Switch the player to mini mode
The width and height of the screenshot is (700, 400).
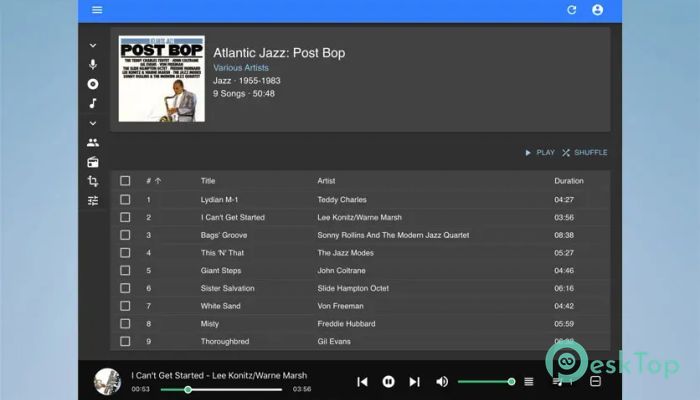pos(595,381)
